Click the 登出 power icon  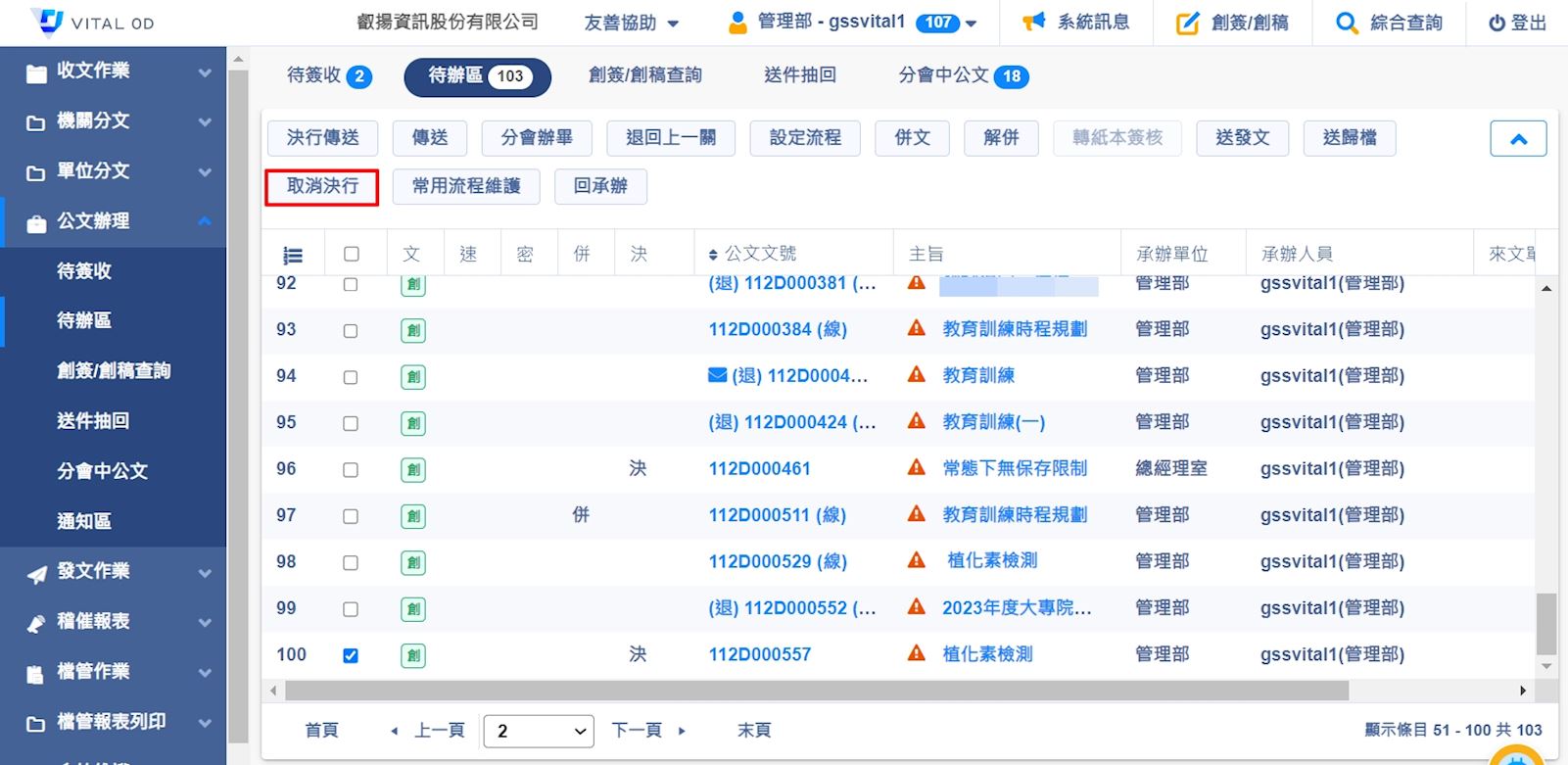click(x=1497, y=23)
